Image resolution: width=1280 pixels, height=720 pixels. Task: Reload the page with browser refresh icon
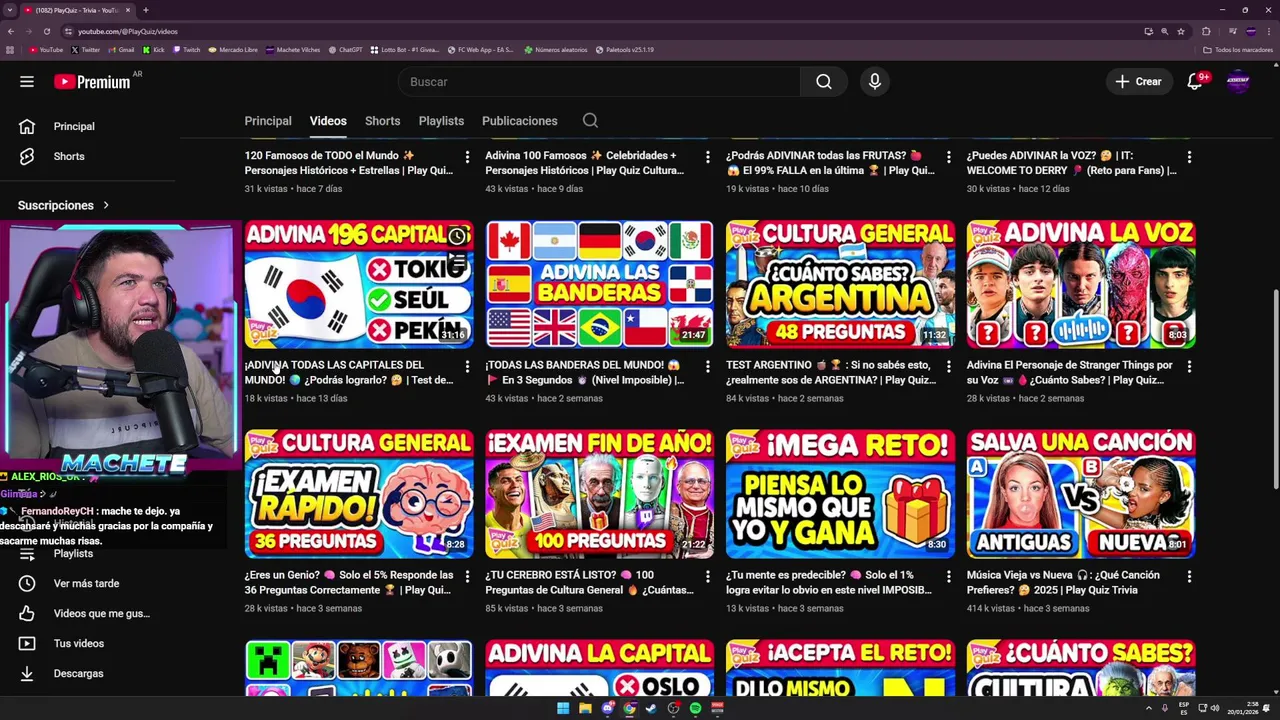[x=46, y=31]
